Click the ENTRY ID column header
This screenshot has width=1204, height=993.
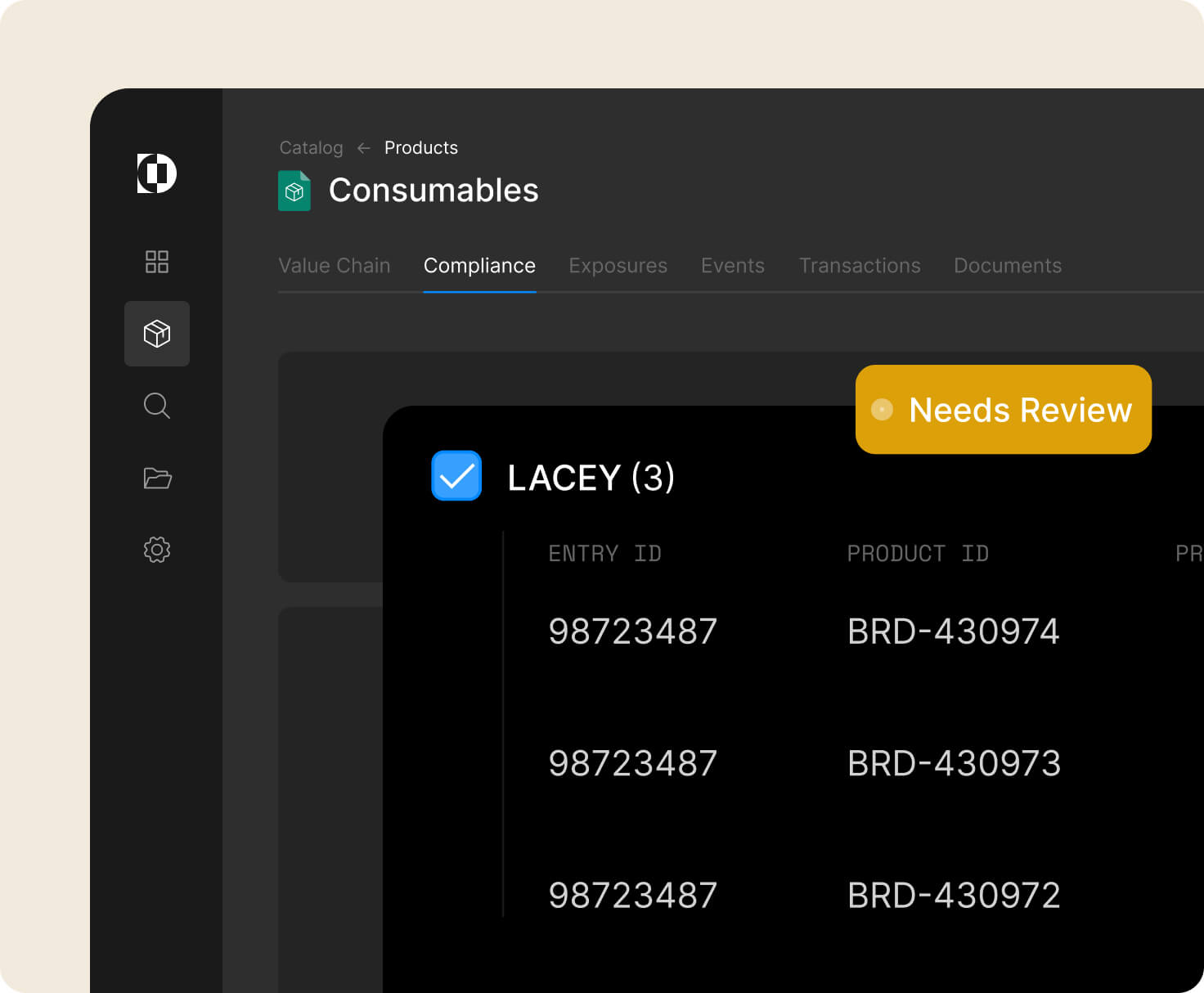604,554
